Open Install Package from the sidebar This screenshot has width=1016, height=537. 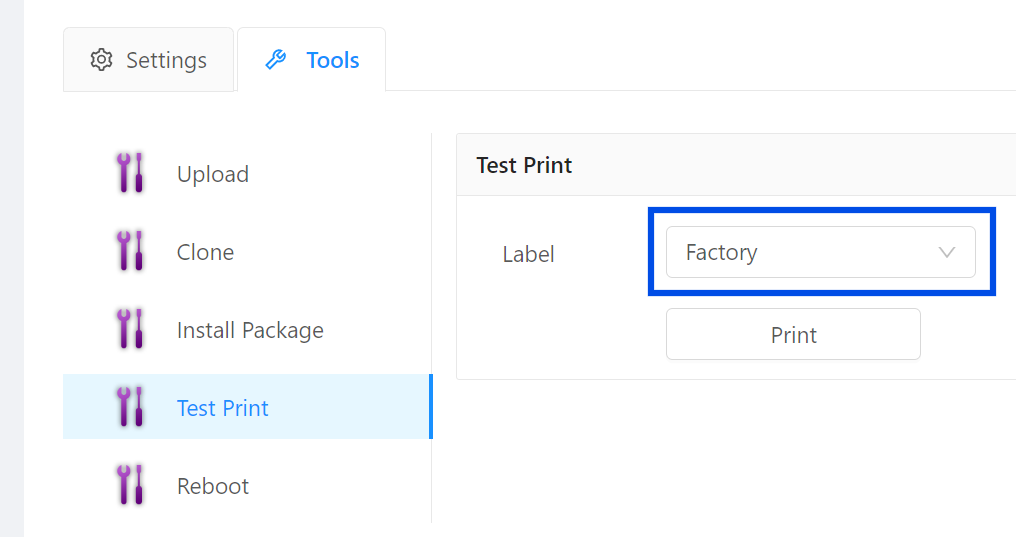pyautogui.click(x=250, y=330)
